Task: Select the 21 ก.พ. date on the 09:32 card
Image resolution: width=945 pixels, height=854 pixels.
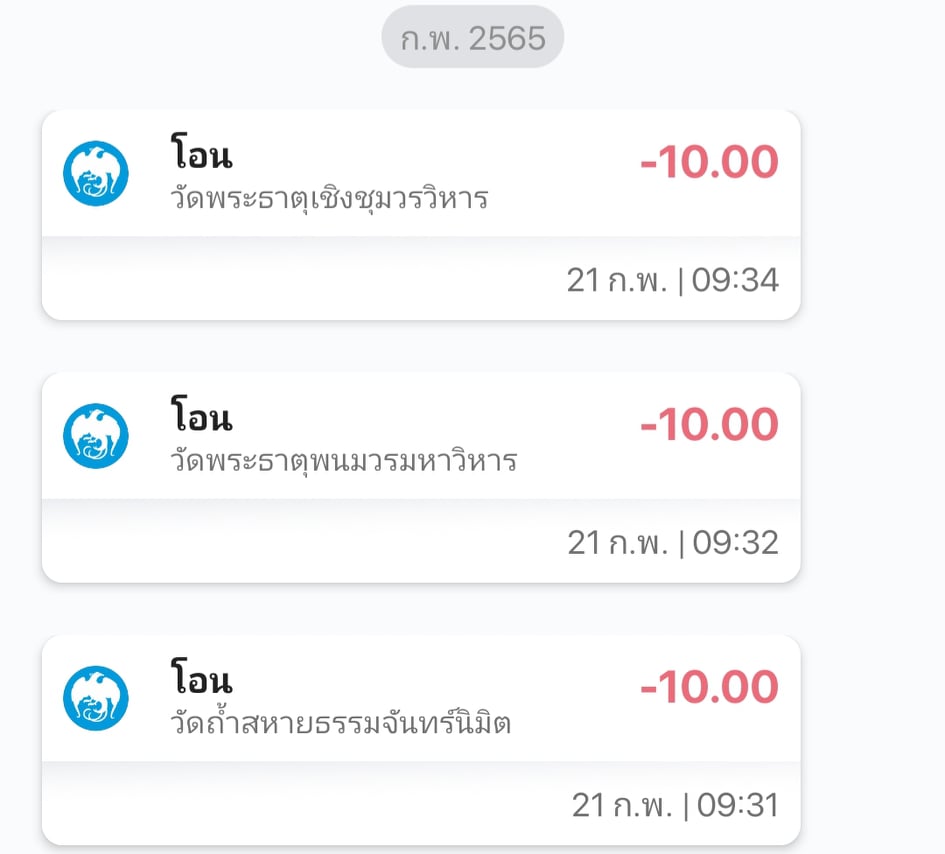Action: tap(616, 543)
